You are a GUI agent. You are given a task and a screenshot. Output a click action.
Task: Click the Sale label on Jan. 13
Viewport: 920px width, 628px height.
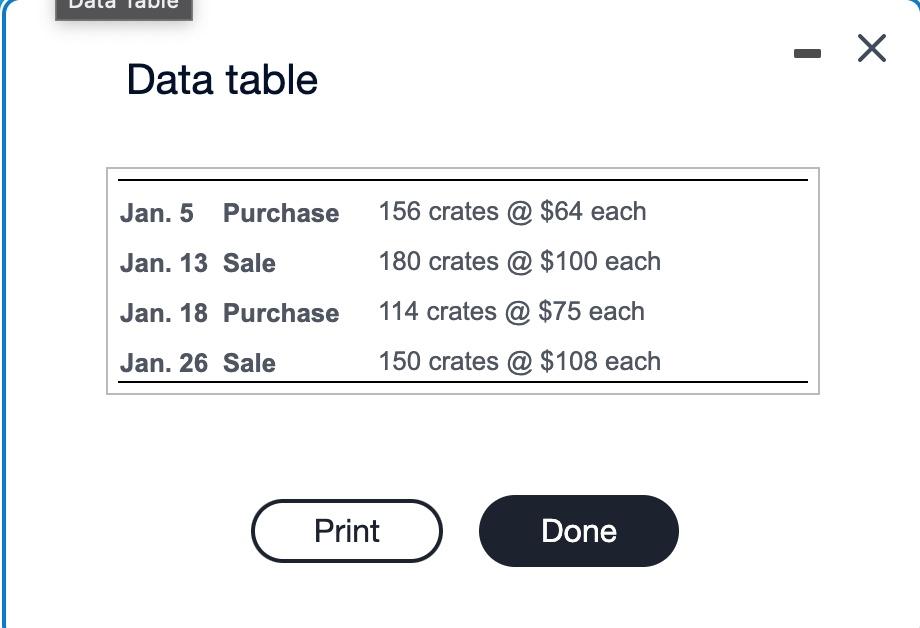coord(249,263)
